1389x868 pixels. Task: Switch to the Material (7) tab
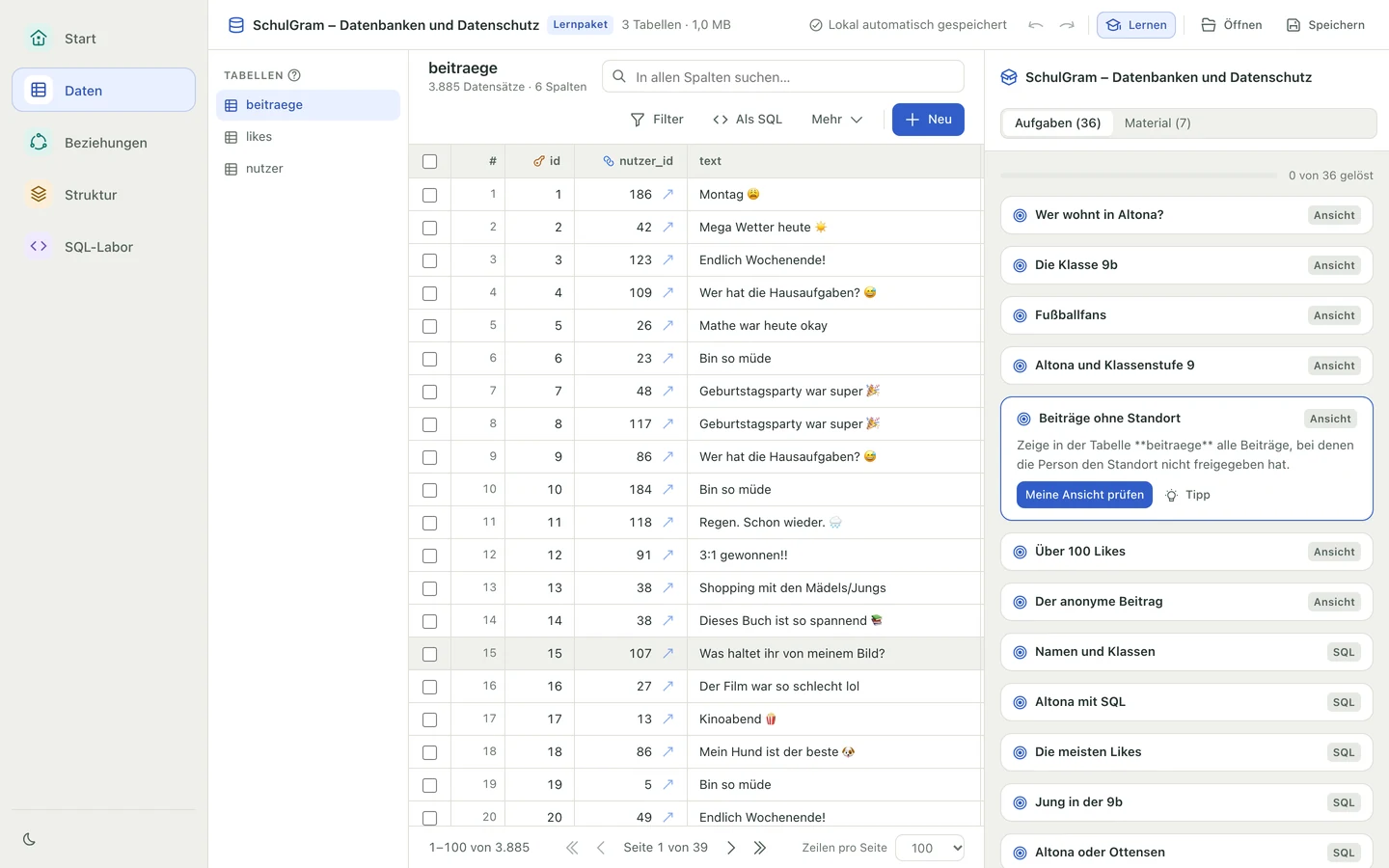click(1157, 123)
